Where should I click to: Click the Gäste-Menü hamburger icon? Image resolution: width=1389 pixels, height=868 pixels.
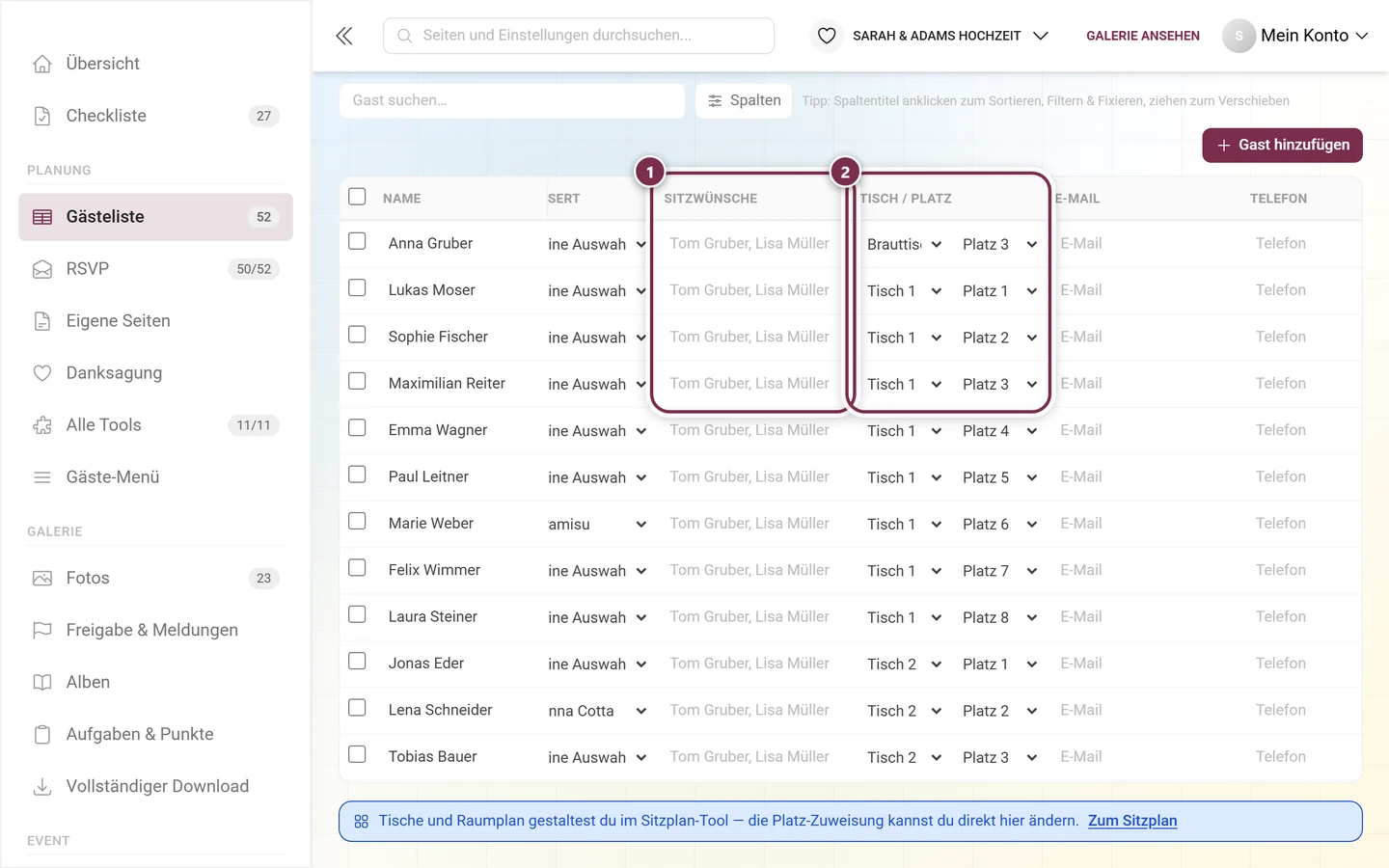point(42,477)
